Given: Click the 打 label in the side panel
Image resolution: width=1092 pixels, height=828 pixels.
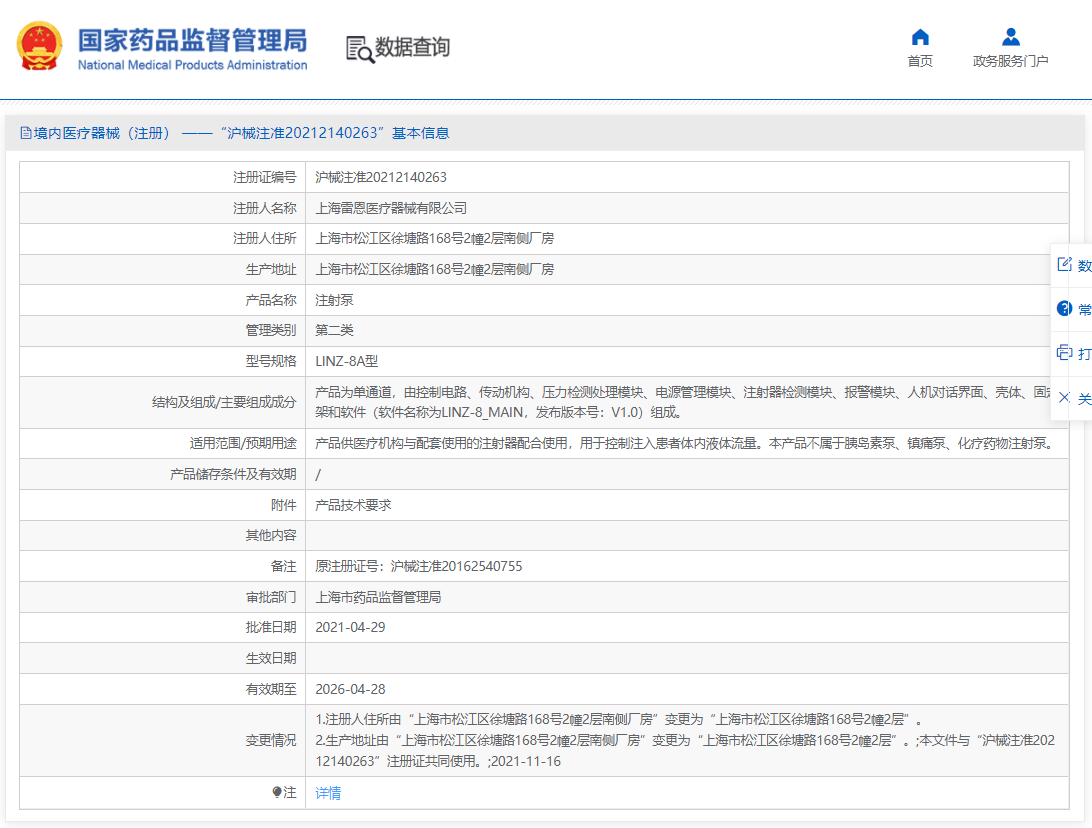Looking at the screenshot, I should tap(1084, 354).
